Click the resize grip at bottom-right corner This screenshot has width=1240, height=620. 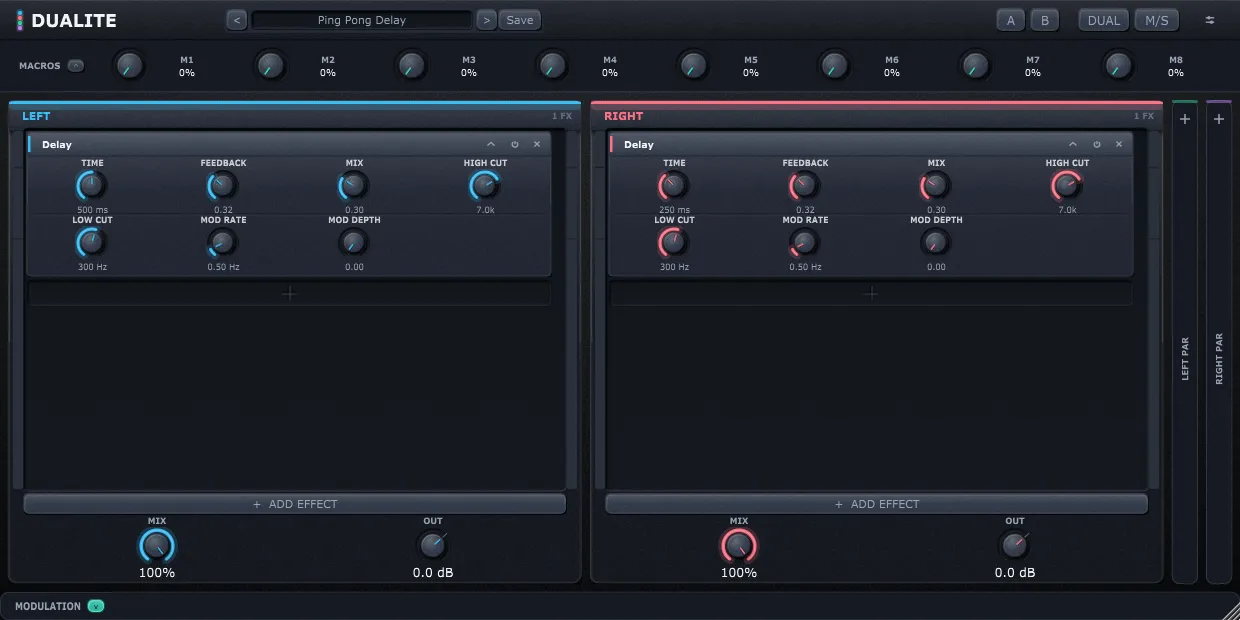tap(1229, 609)
